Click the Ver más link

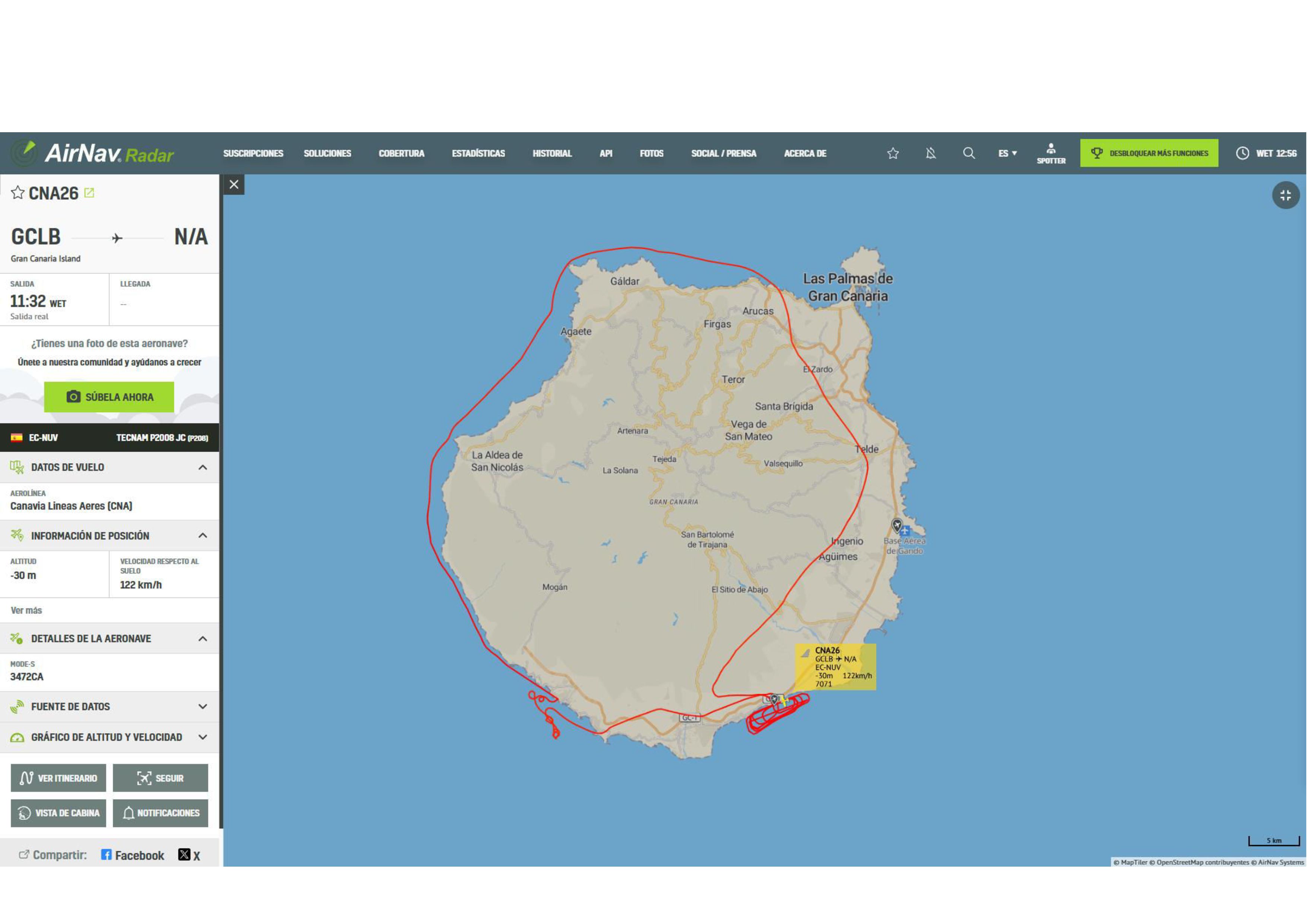point(26,610)
